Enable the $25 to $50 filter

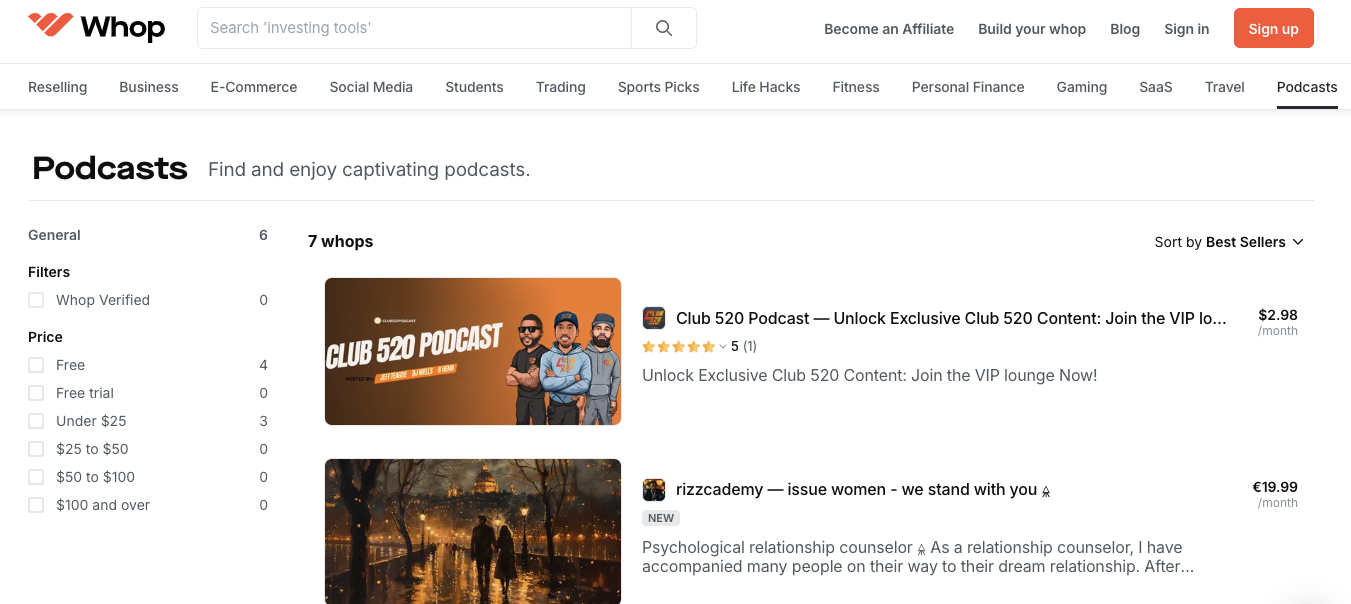point(36,449)
